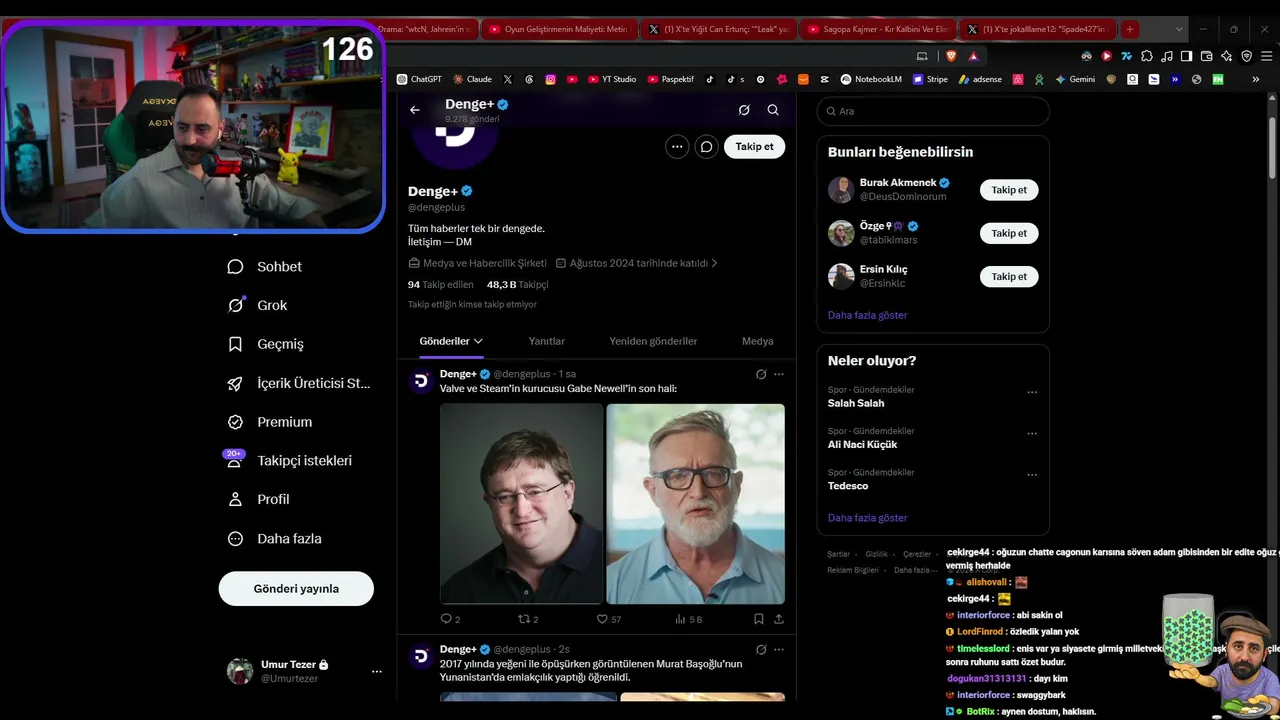
Task: Open Takipçi istekleri in the sidebar
Action: coord(290,461)
